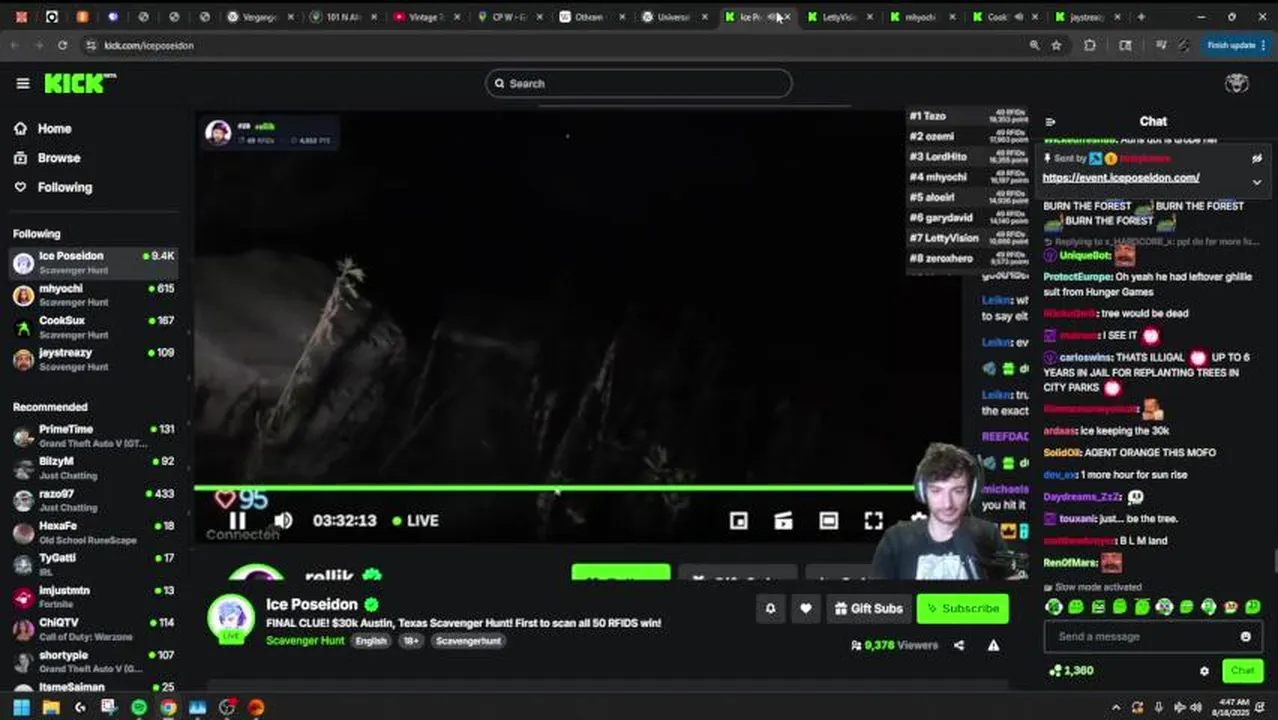
Task: Insert first emote in quick emote row
Action: coord(1053,606)
